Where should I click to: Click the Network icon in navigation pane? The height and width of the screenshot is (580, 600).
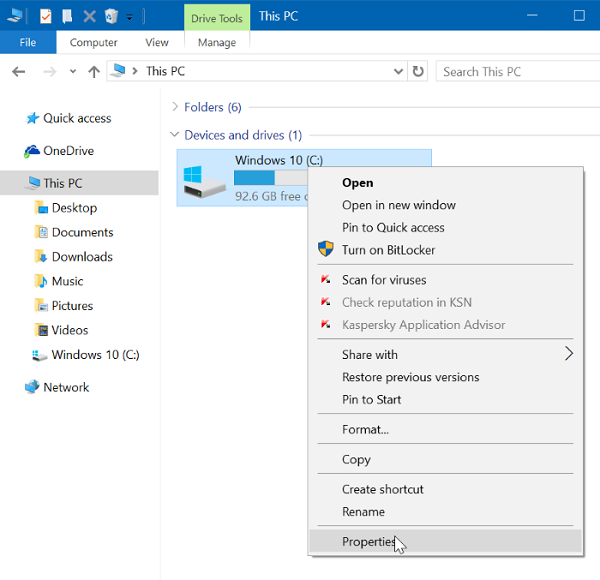(31, 387)
